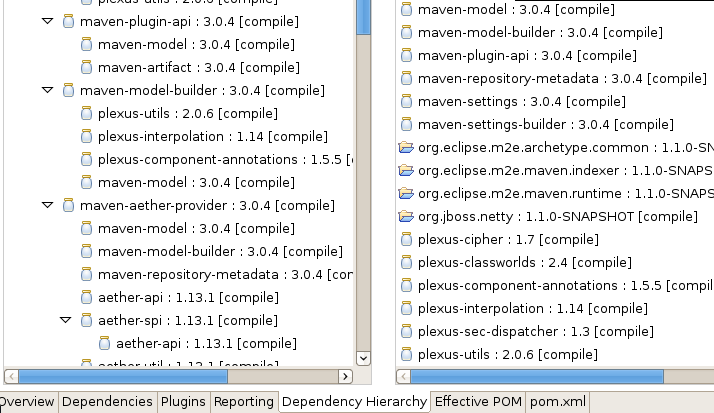Click the hierarchy tree horizontal scrollbar thumb
Image resolution: width=714 pixels, height=413 pixels.
[123, 376]
